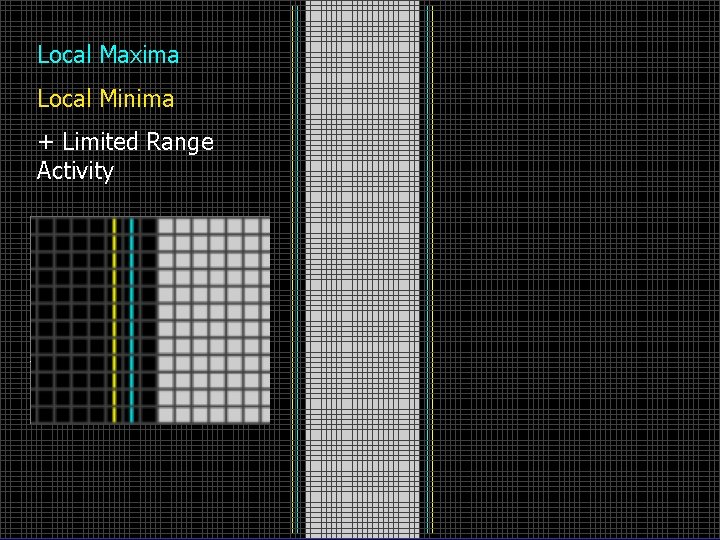Pick the thin cyan line right of gray band

tap(427, 270)
